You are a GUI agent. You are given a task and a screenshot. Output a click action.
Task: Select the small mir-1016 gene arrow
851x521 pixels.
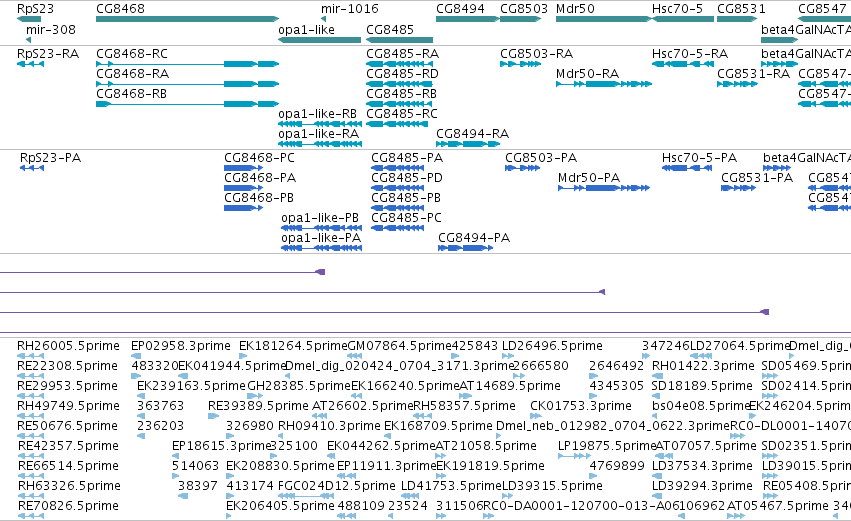point(323,19)
